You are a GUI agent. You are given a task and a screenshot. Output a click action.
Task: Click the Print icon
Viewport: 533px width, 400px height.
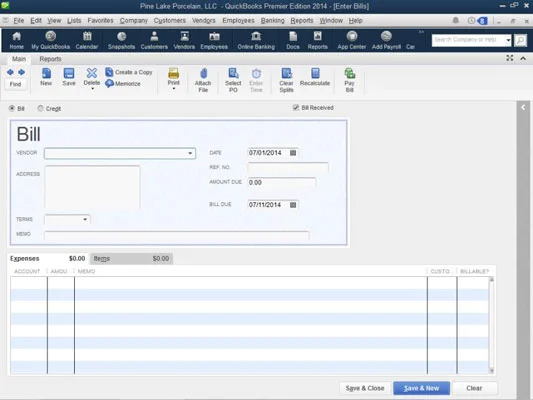point(173,76)
